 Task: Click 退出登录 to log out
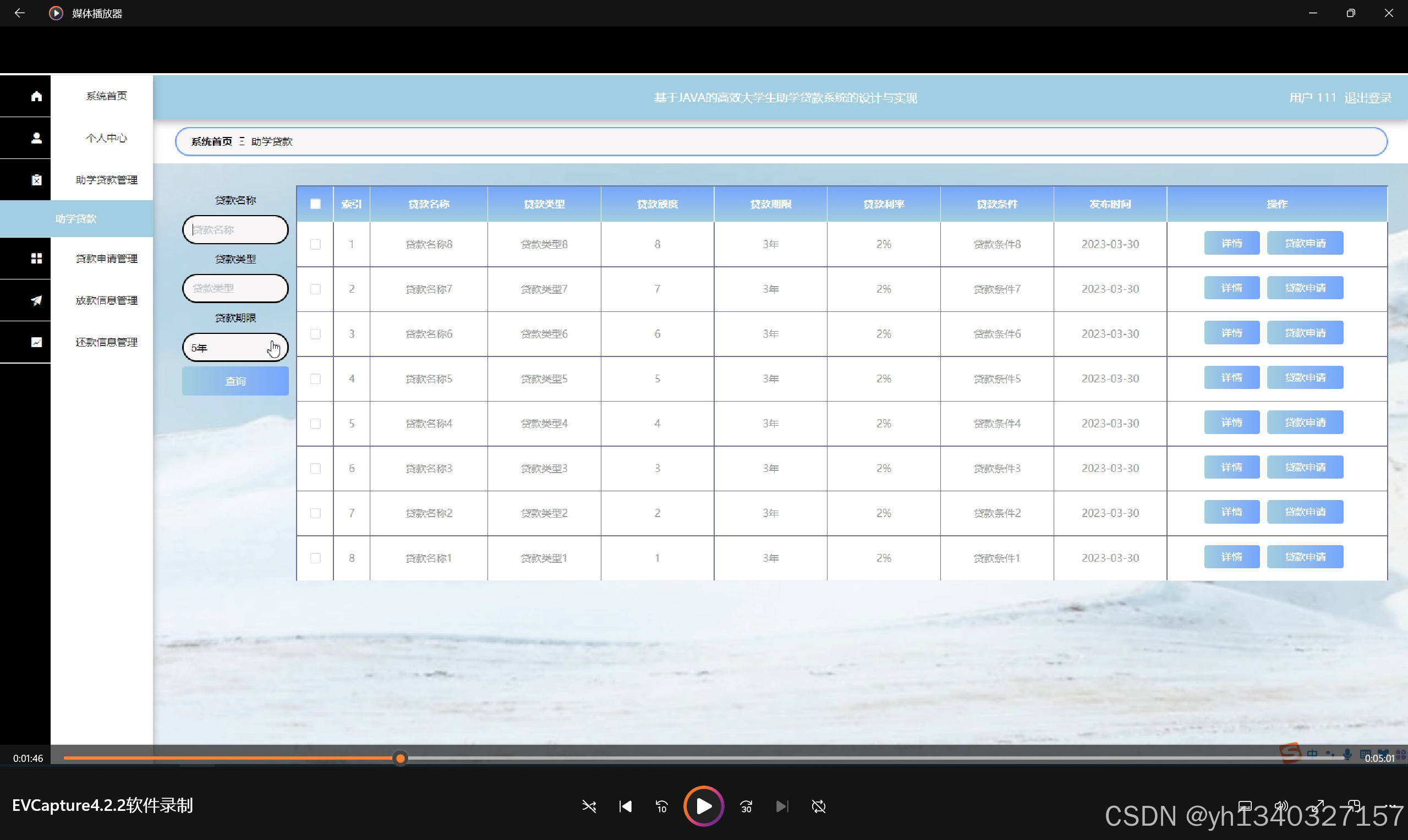[1368, 98]
